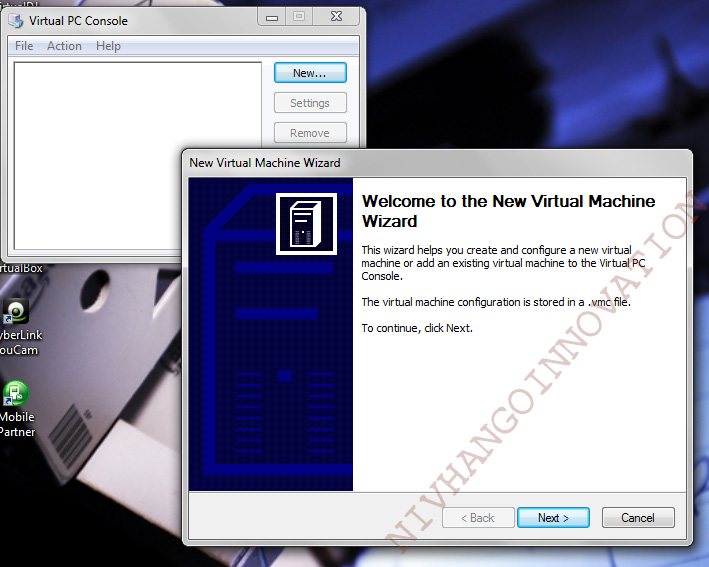Click the Virtual PC Console title bar icon
Image resolution: width=709 pixels, height=567 pixels.
15,21
